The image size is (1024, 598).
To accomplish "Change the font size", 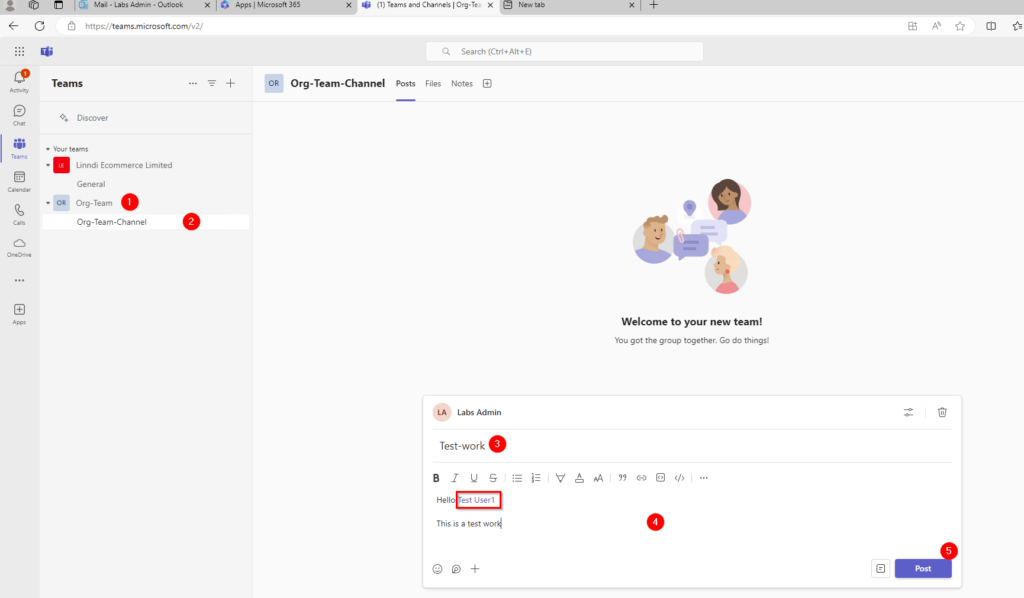I will (x=598, y=478).
